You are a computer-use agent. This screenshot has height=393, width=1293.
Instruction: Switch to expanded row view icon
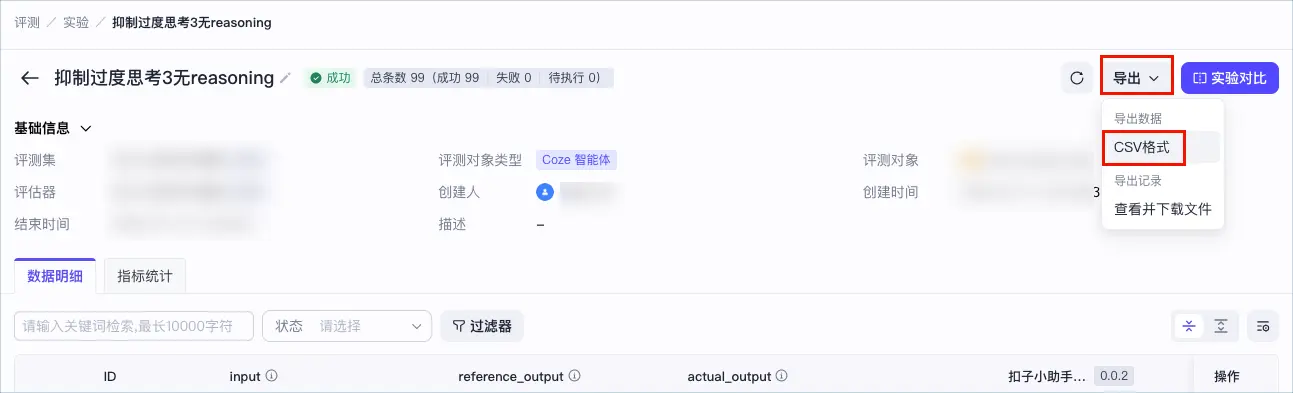click(x=1221, y=326)
